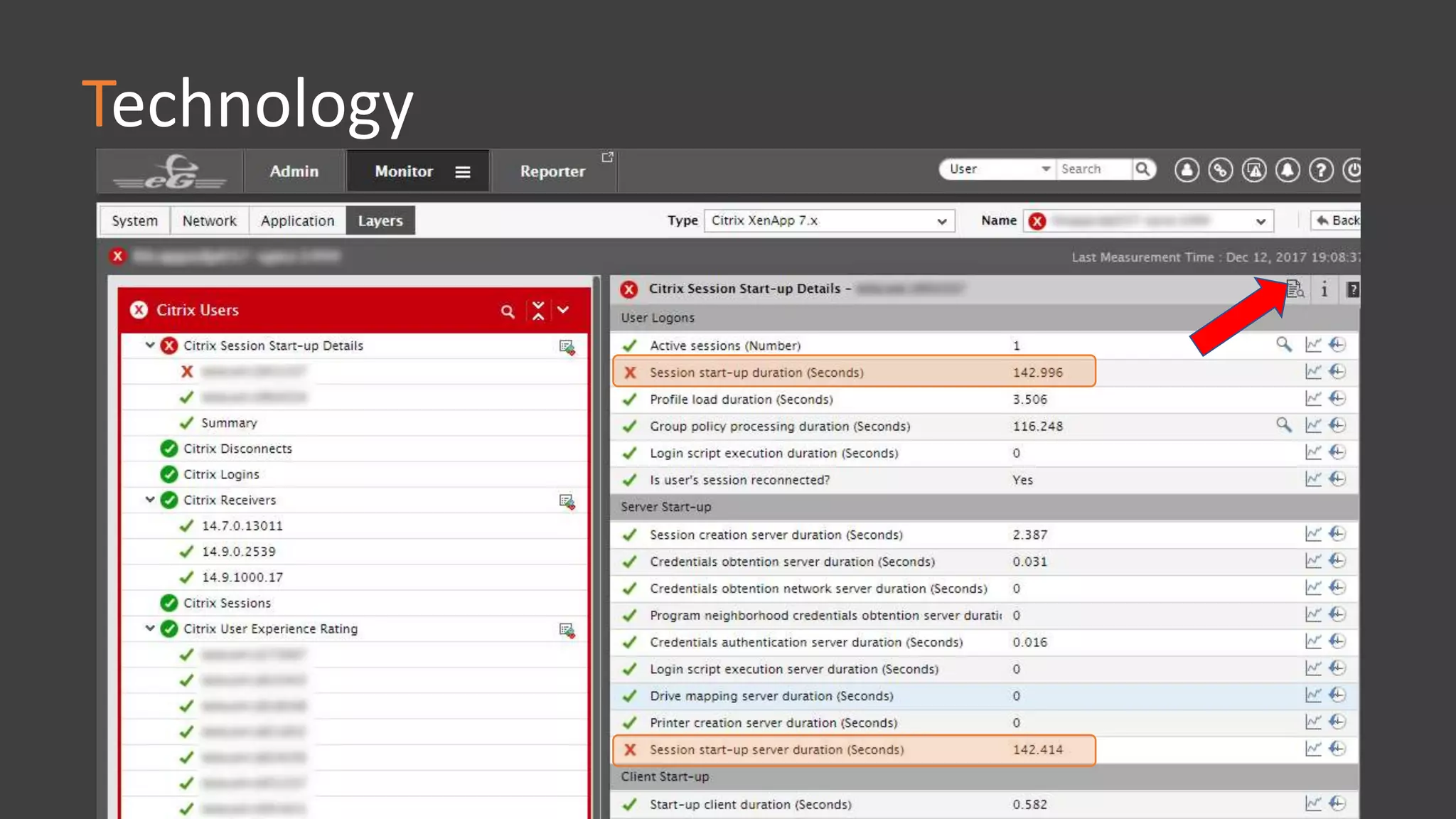Click the magnifier search button next to Search
The width and height of the screenshot is (1456, 819).
tap(1142, 169)
